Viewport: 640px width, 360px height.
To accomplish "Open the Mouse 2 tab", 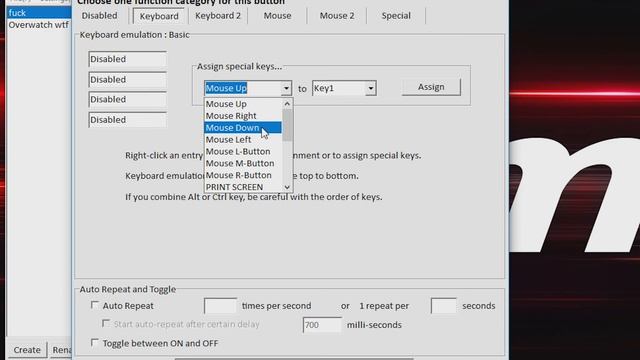I will click(x=337, y=16).
